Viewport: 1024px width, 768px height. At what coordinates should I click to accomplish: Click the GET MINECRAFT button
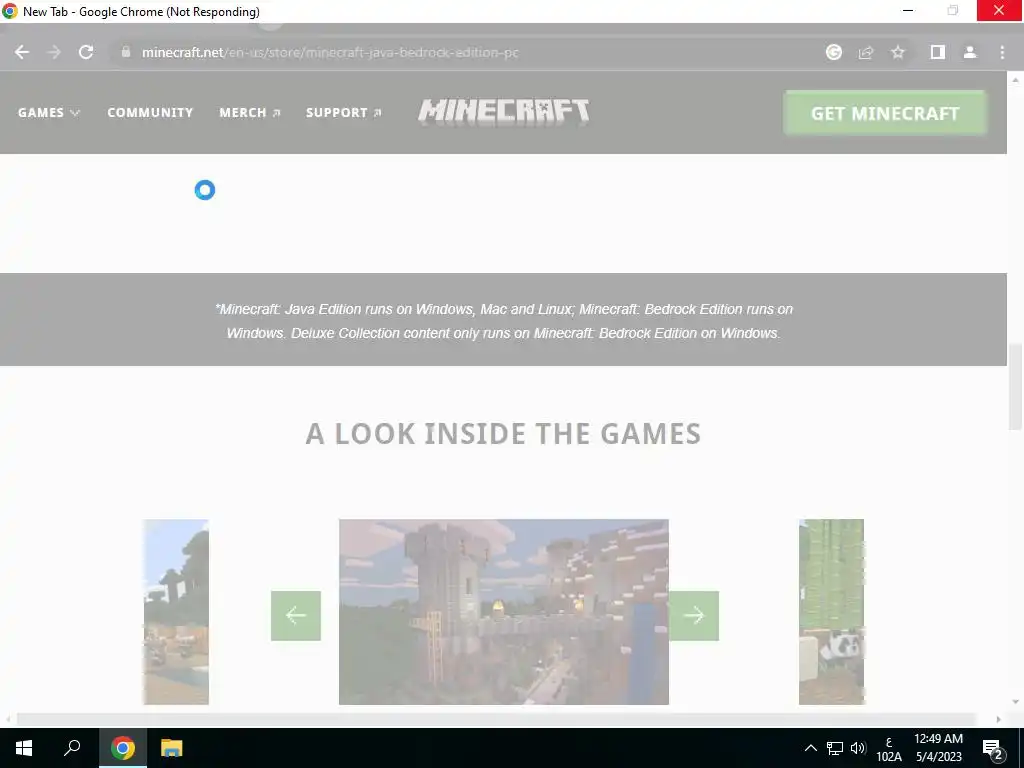(885, 113)
